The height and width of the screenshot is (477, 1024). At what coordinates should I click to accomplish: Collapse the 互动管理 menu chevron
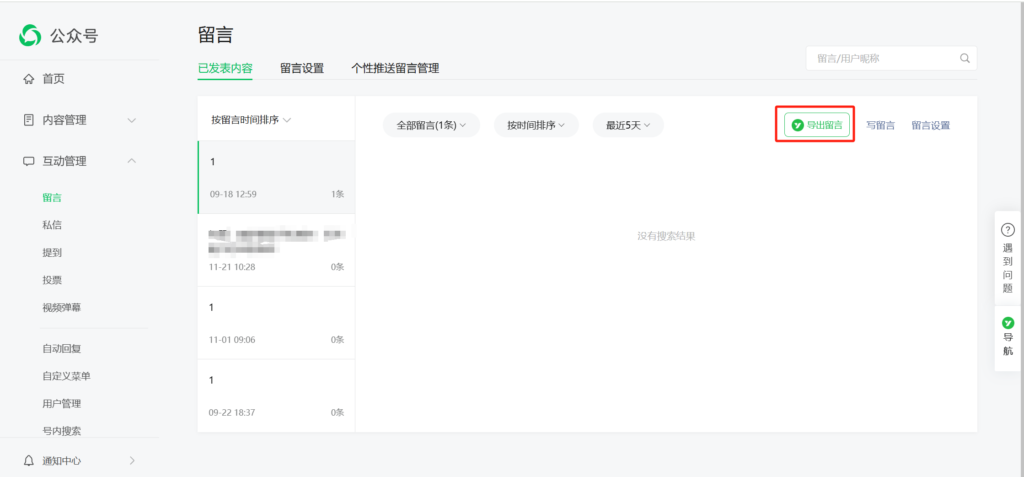(x=132, y=161)
